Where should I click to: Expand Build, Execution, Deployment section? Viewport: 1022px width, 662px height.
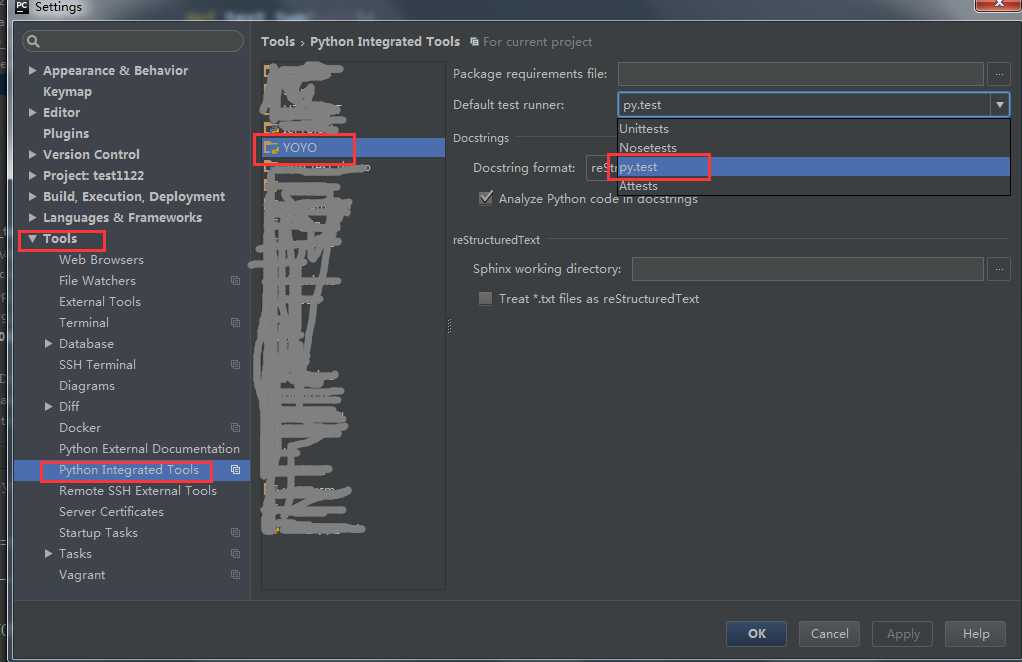(x=32, y=196)
